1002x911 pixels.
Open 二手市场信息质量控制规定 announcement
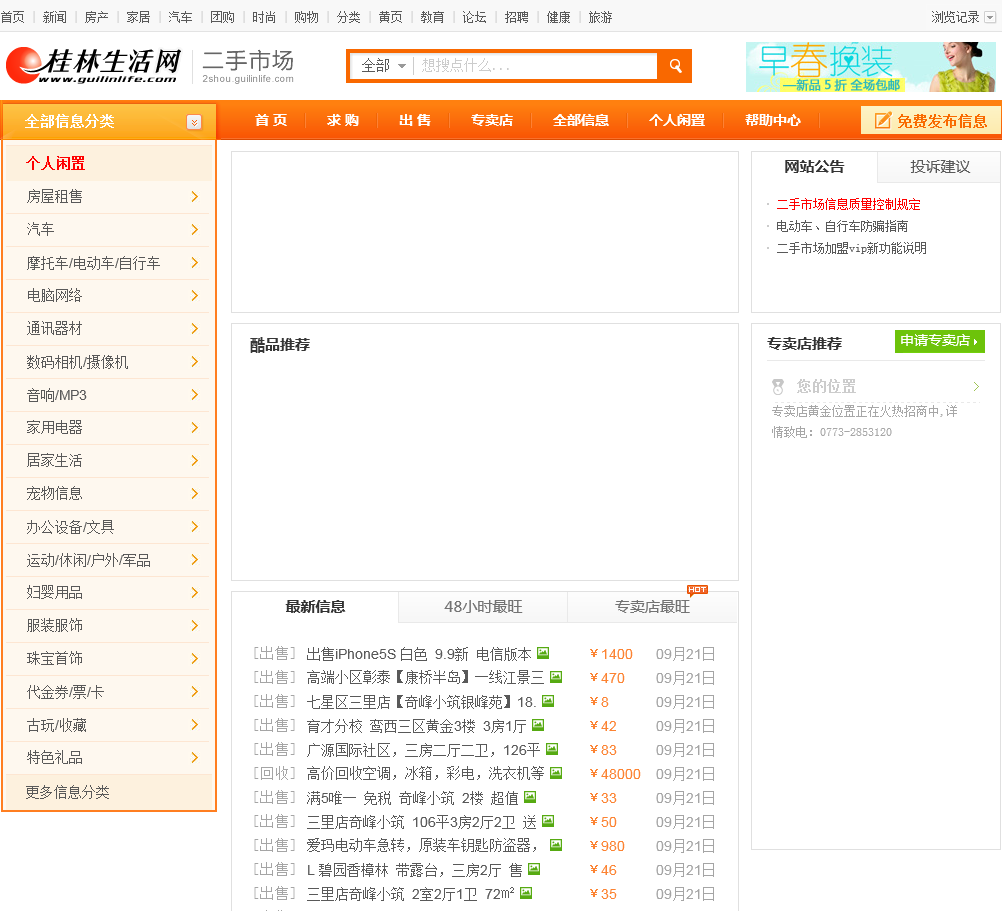point(848,204)
